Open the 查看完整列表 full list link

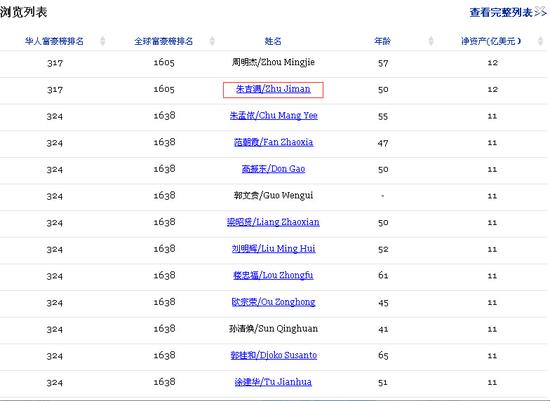pyautogui.click(x=508, y=13)
